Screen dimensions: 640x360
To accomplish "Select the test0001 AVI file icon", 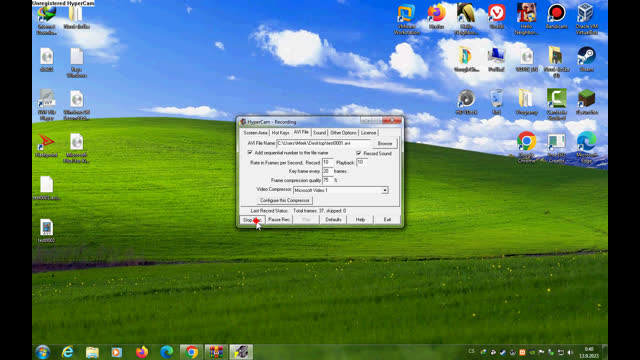I will click(x=47, y=231).
